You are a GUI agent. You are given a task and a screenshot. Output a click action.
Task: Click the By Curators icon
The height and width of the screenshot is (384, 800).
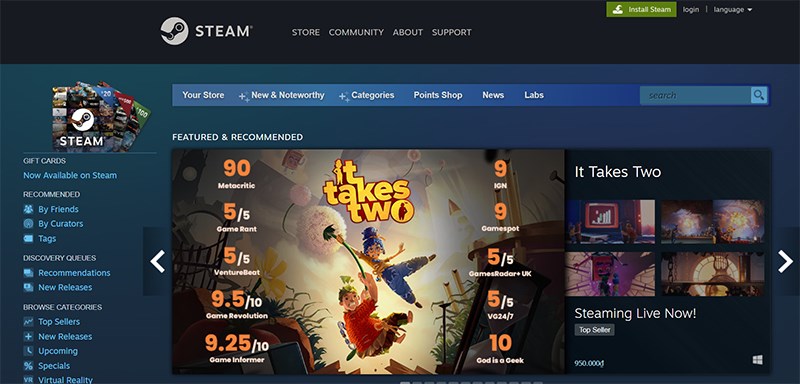29,223
